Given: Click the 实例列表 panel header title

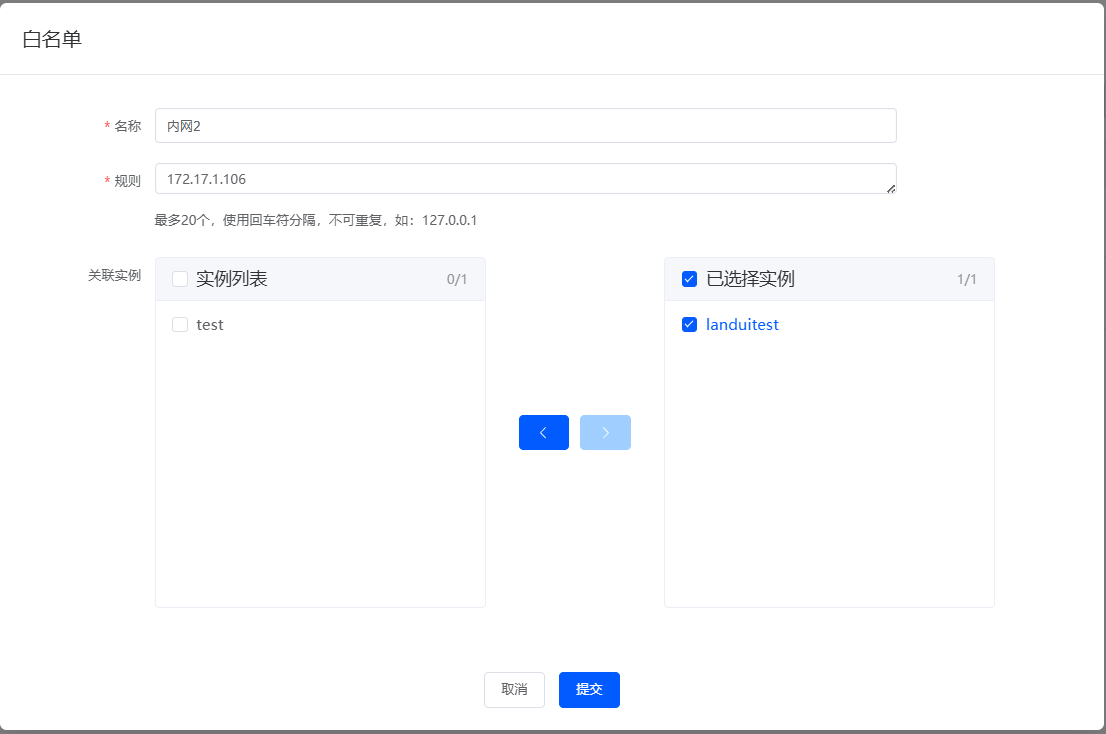Looking at the screenshot, I should click(232, 279).
